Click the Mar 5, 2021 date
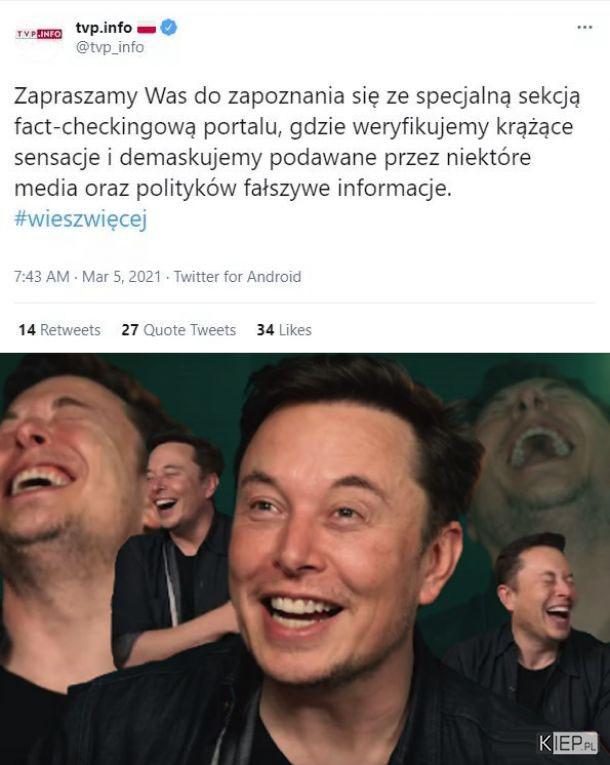Screen dimensions: 610x765 click(x=121, y=277)
